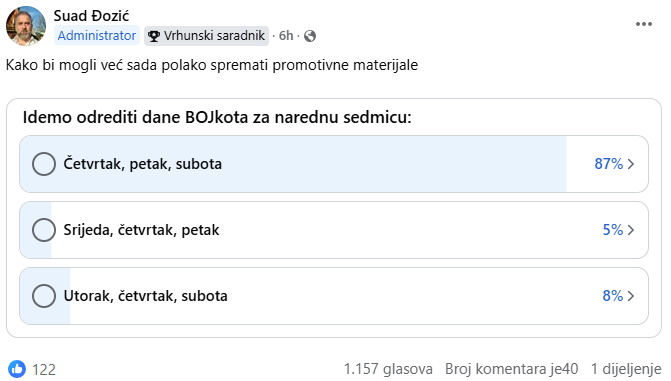Screen dimensions: 671x381
Task: Expand voters via the 8% chevron
Action: [631, 296]
